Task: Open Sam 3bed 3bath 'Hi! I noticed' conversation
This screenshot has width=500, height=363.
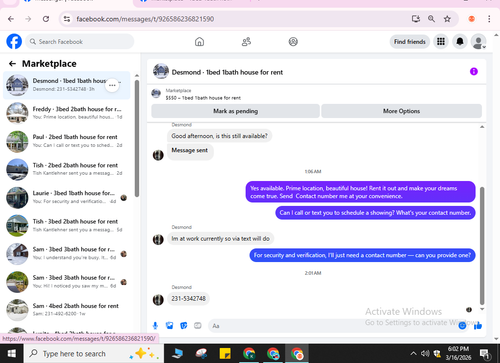Action: 67,282
